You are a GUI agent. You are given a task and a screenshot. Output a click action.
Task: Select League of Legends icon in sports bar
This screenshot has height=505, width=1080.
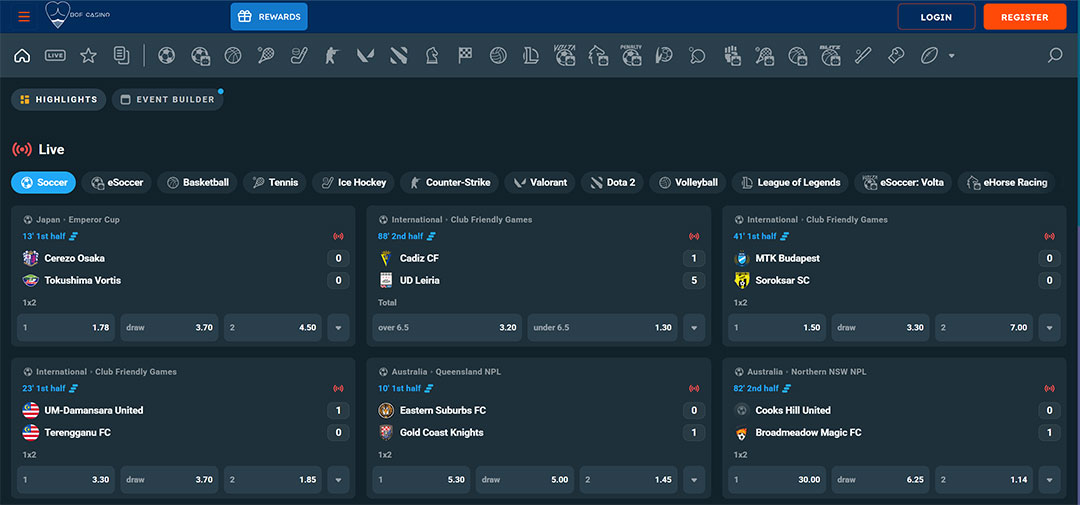pos(531,56)
